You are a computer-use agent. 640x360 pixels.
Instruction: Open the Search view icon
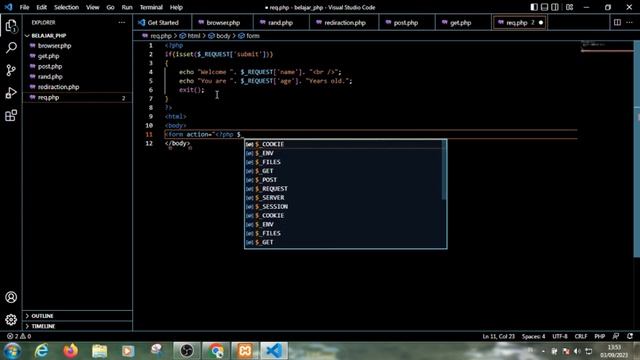[11, 48]
